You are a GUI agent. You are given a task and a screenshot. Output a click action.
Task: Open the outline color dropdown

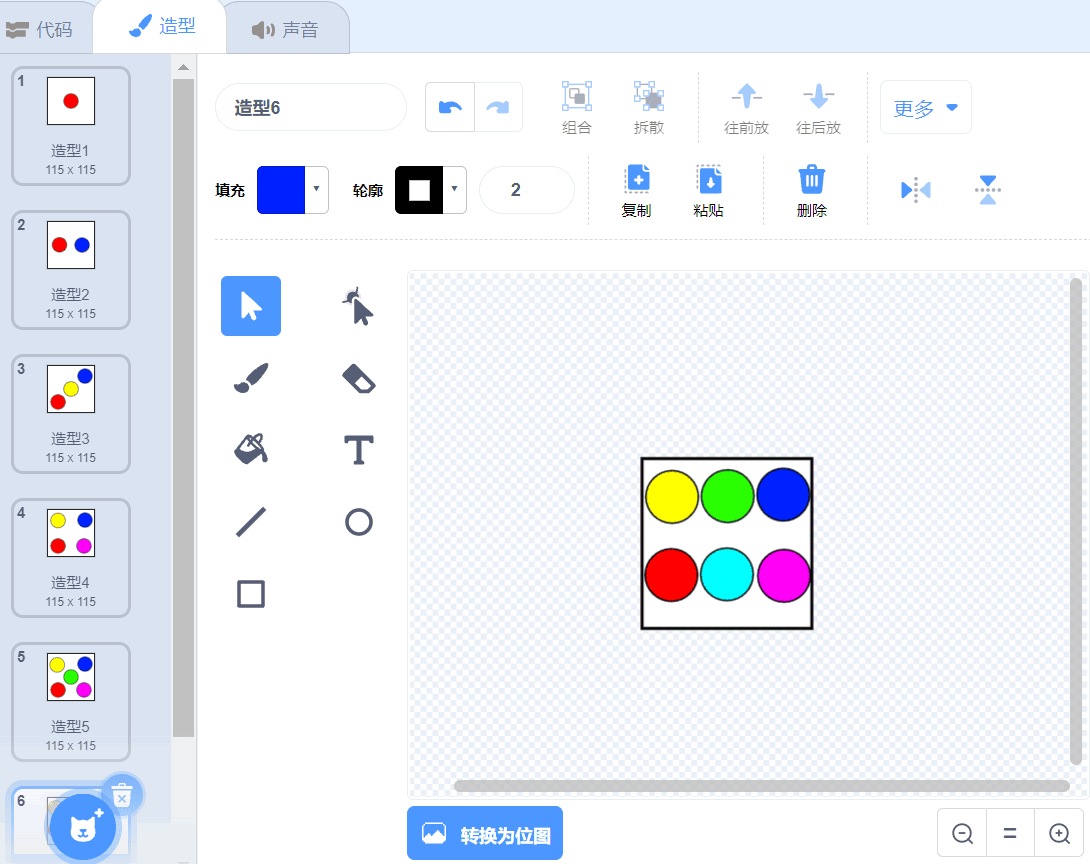click(x=455, y=189)
